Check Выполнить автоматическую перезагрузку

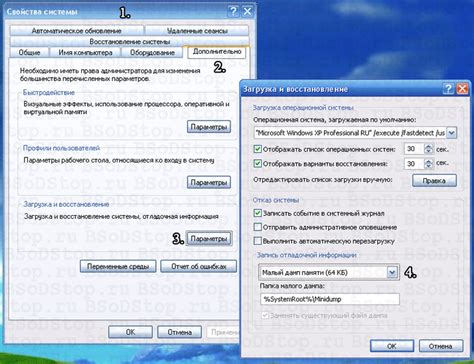(257, 241)
